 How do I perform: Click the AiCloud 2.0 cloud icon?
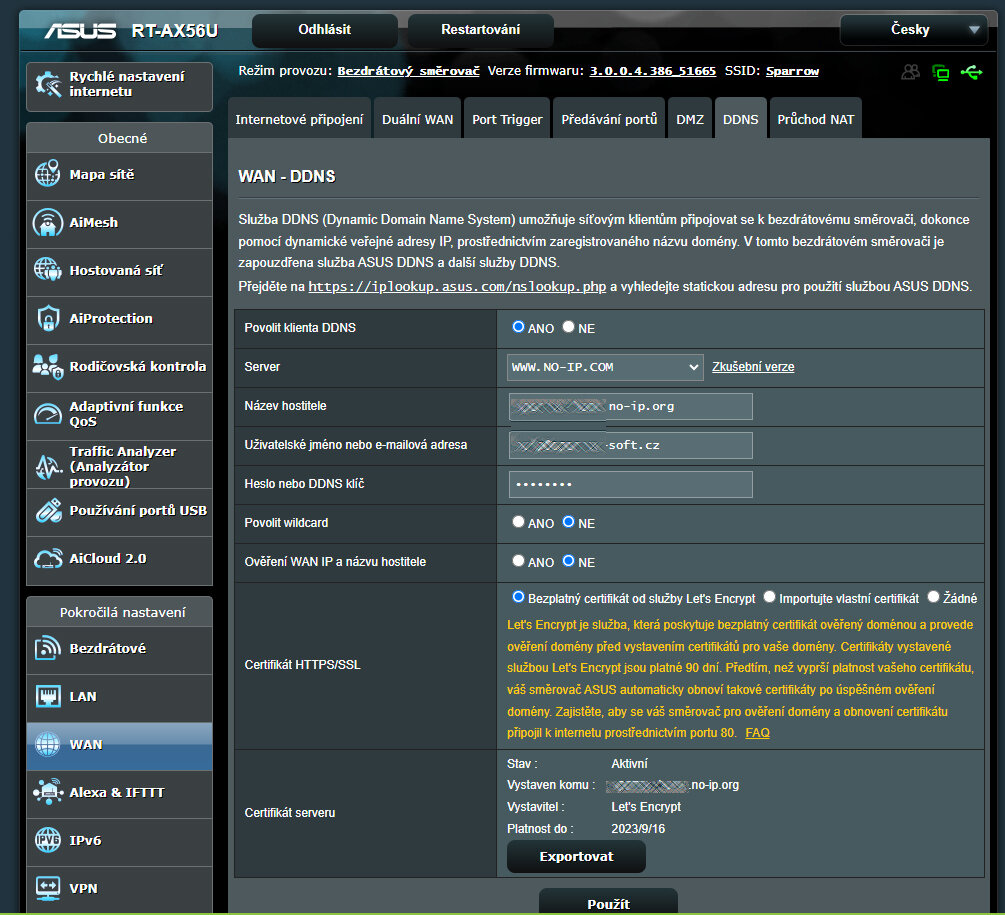48,559
